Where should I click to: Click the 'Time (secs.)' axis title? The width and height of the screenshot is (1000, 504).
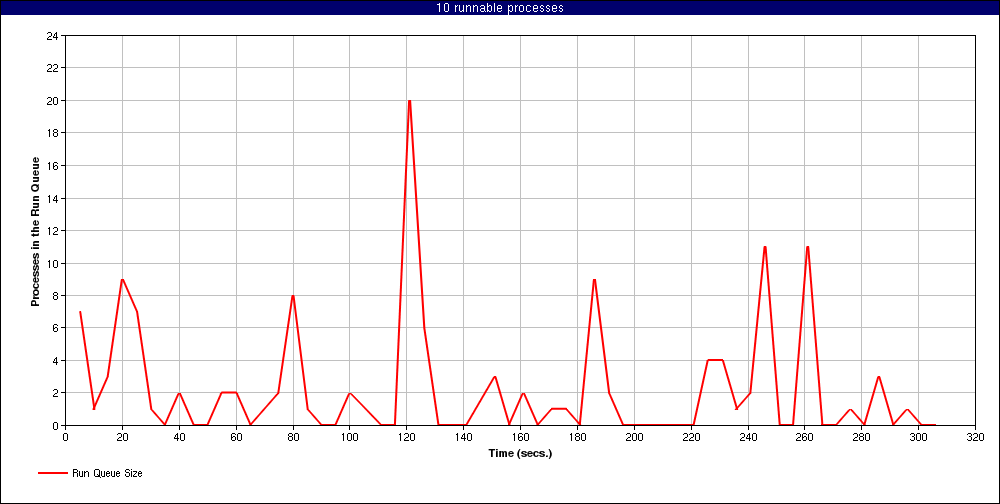520,454
